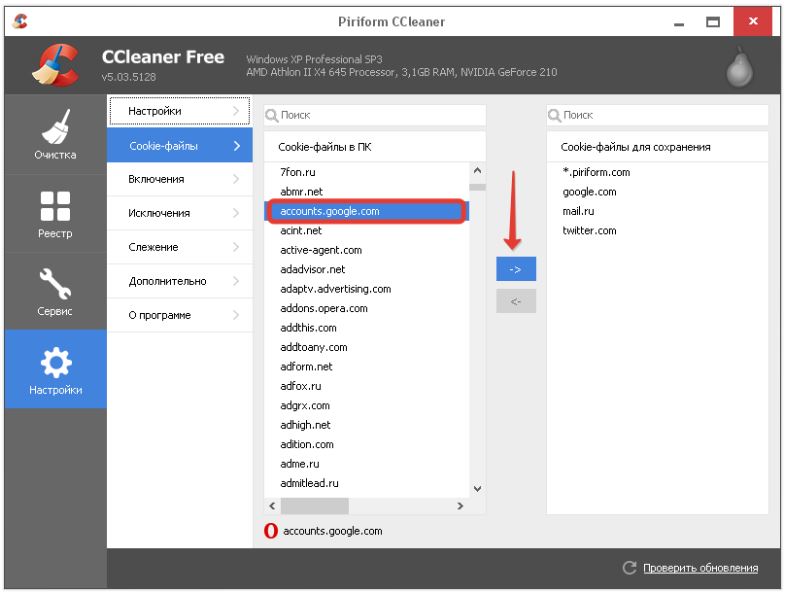
Task: Click the <- remove from keep list button
Action: coord(516,301)
